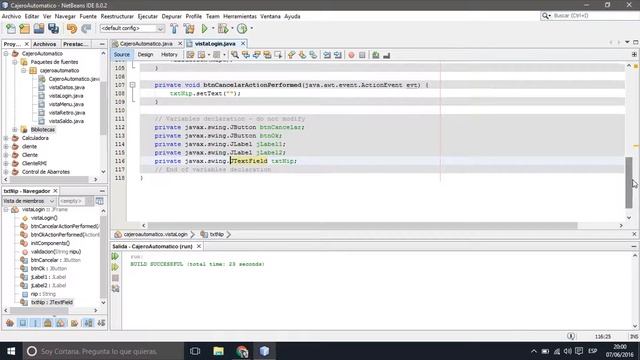Screen dimensions: 640x360
Task: Collapse Paquetes de fuentes node
Action: pos(15,62)
